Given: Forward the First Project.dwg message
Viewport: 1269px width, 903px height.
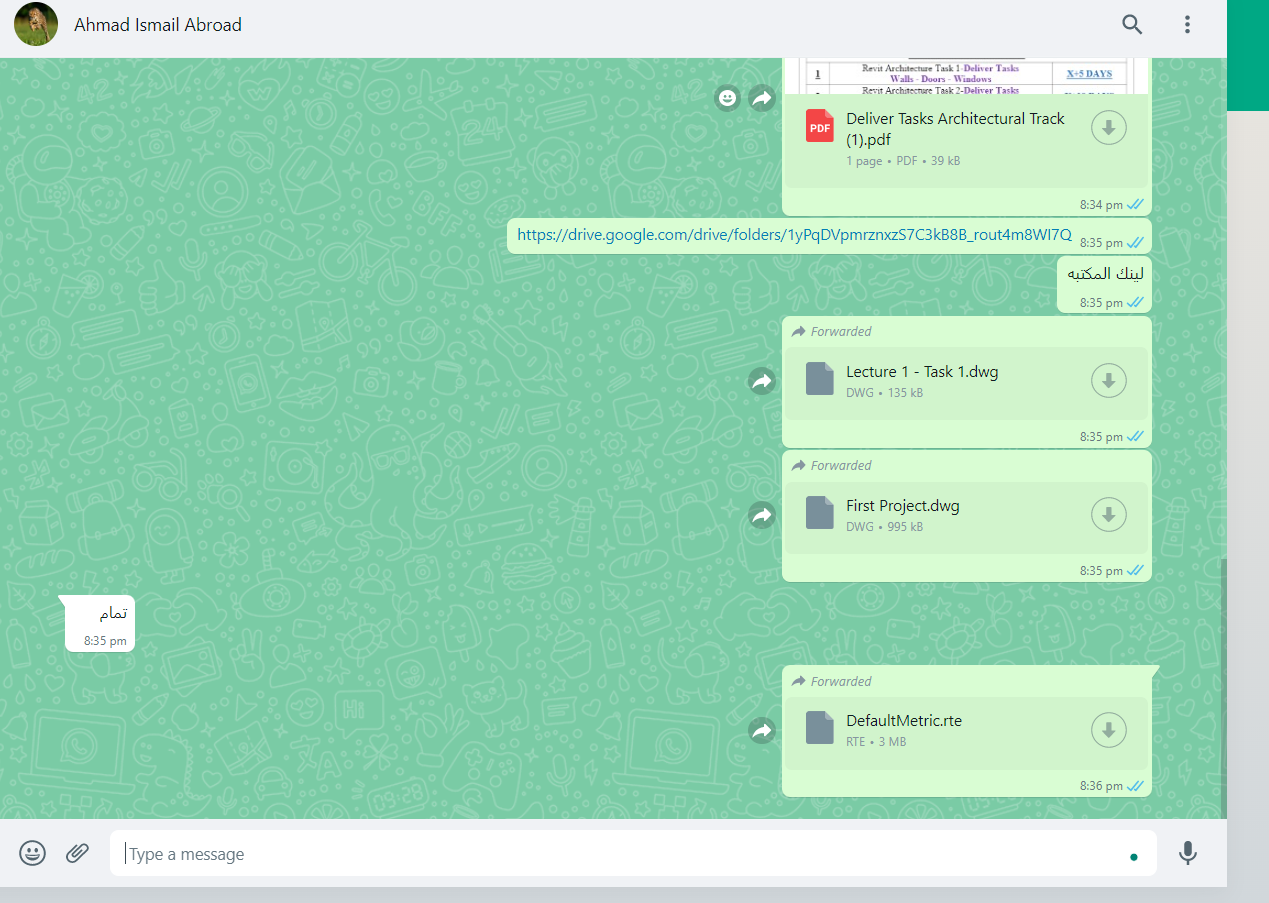Looking at the screenshot, I should coord(762,515).
